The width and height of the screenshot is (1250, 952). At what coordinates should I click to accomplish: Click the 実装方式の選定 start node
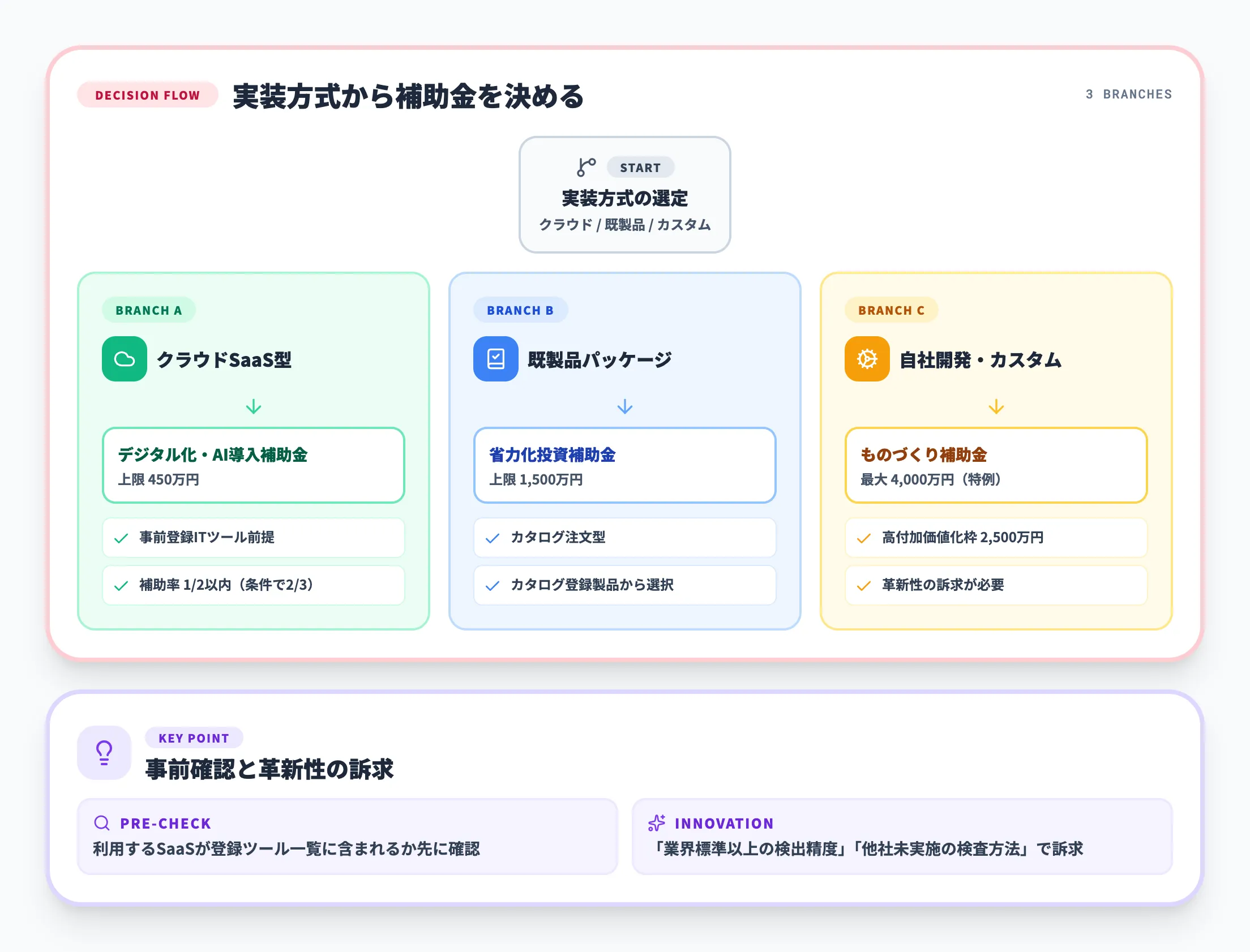pos(624,194)
